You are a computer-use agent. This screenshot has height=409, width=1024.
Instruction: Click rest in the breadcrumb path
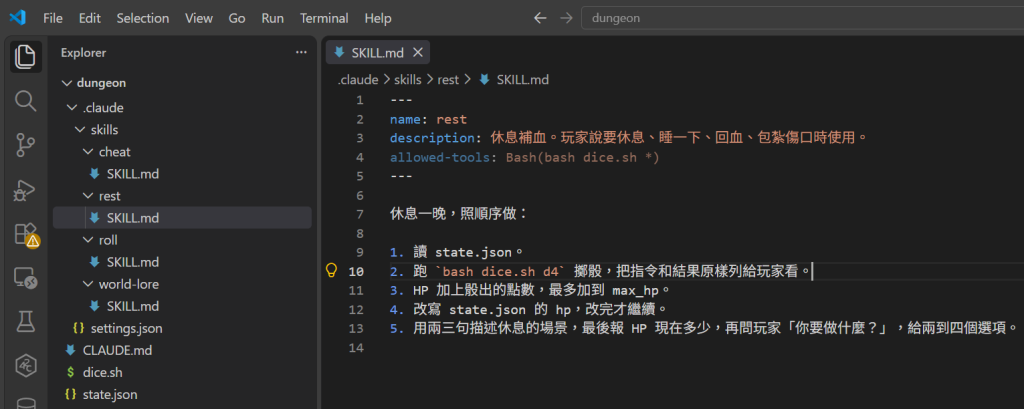(x=448, y=80)
